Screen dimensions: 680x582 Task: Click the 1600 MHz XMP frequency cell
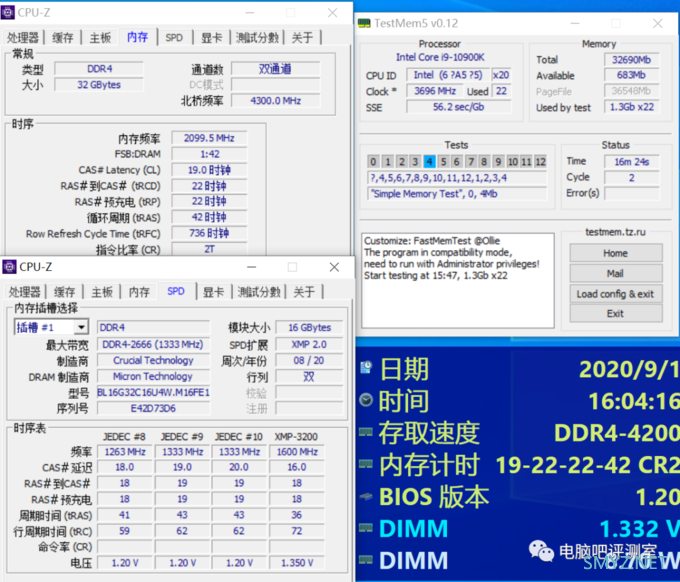[297, 452]
